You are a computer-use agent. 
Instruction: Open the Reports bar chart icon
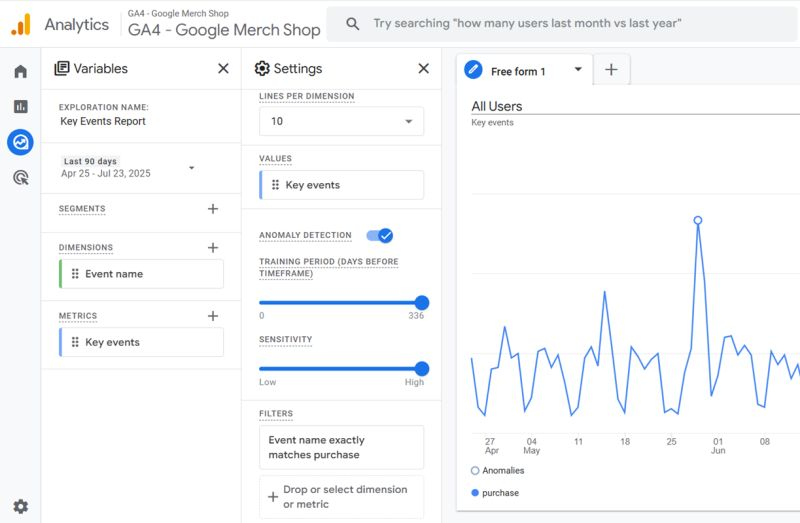coord(20,106)
